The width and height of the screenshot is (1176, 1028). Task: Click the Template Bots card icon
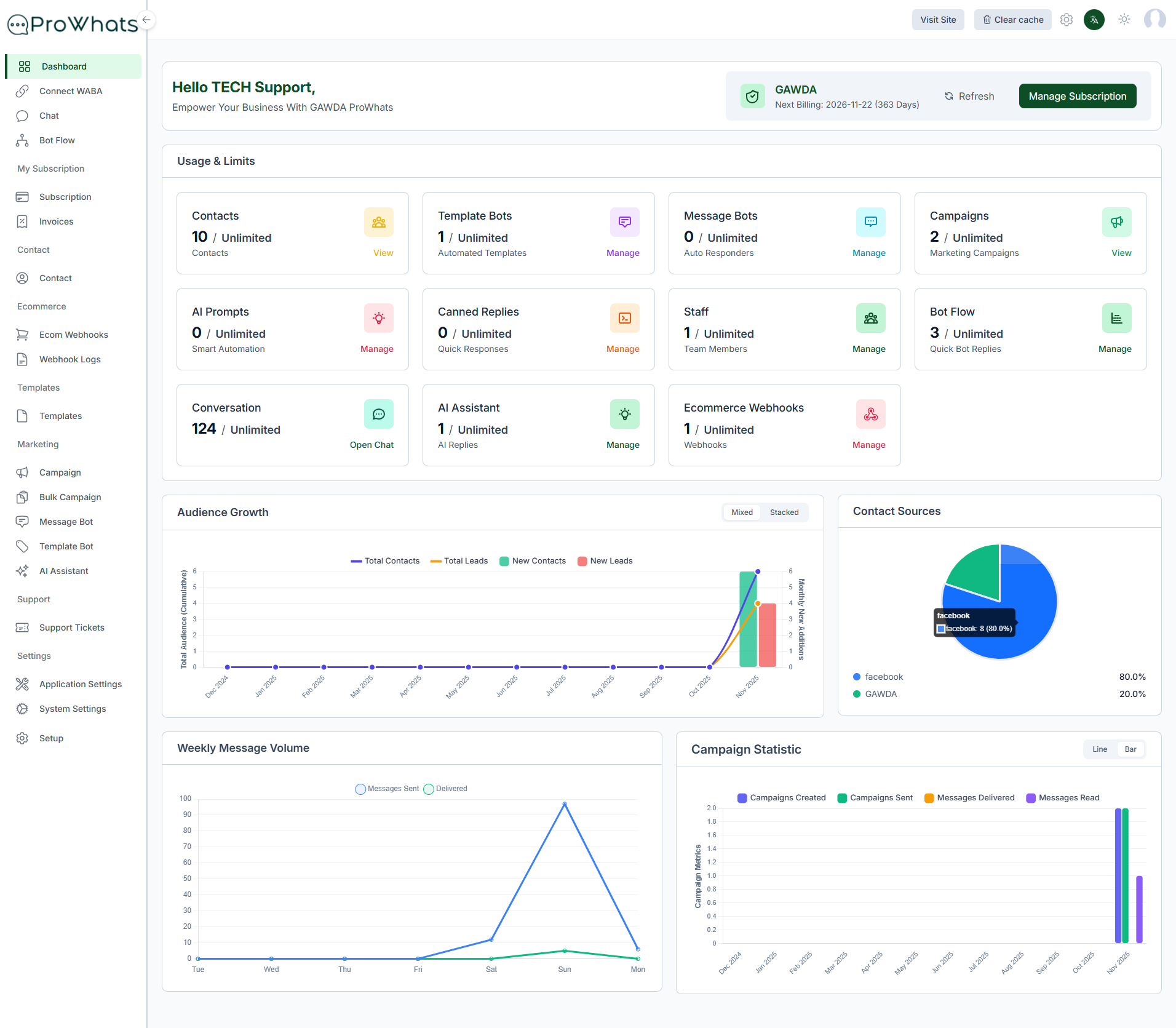[x=625, y=222]
